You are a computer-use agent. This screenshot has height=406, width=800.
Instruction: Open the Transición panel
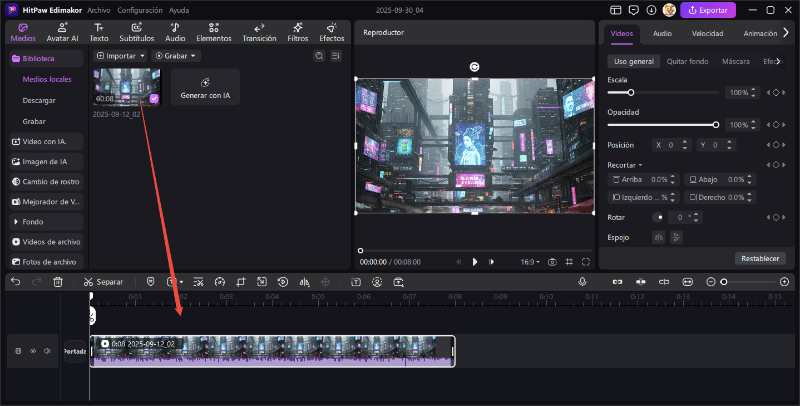point(259,32)
